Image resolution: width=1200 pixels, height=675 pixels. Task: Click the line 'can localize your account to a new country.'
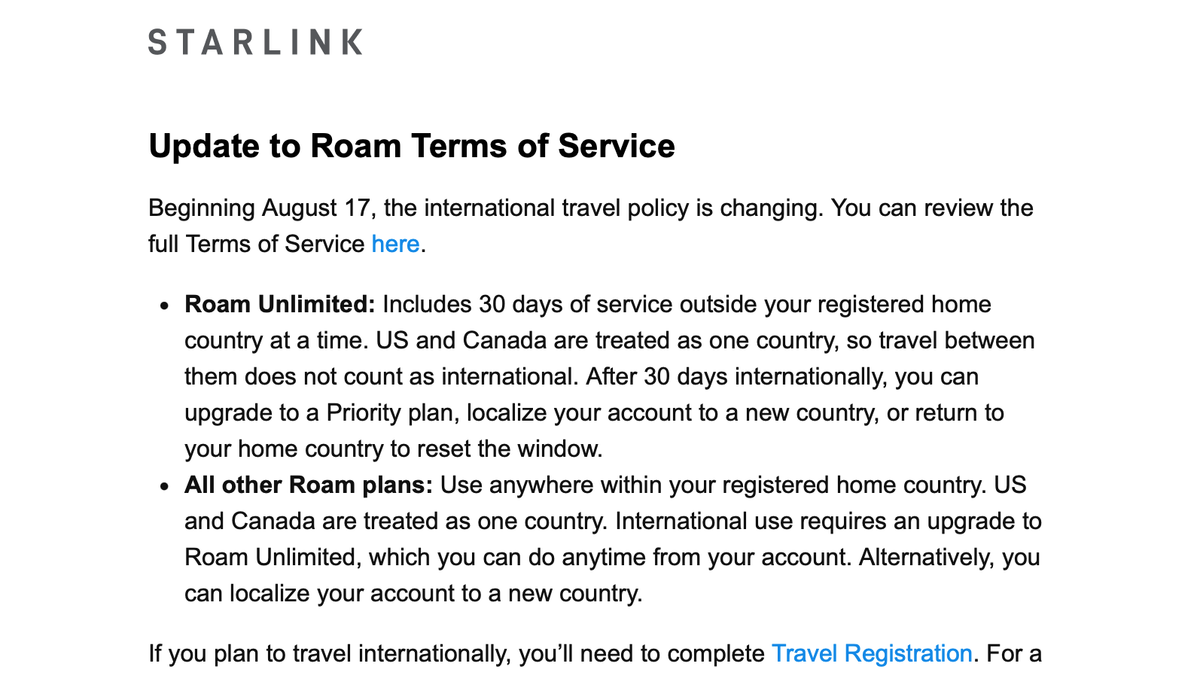[x=413, y=594]
